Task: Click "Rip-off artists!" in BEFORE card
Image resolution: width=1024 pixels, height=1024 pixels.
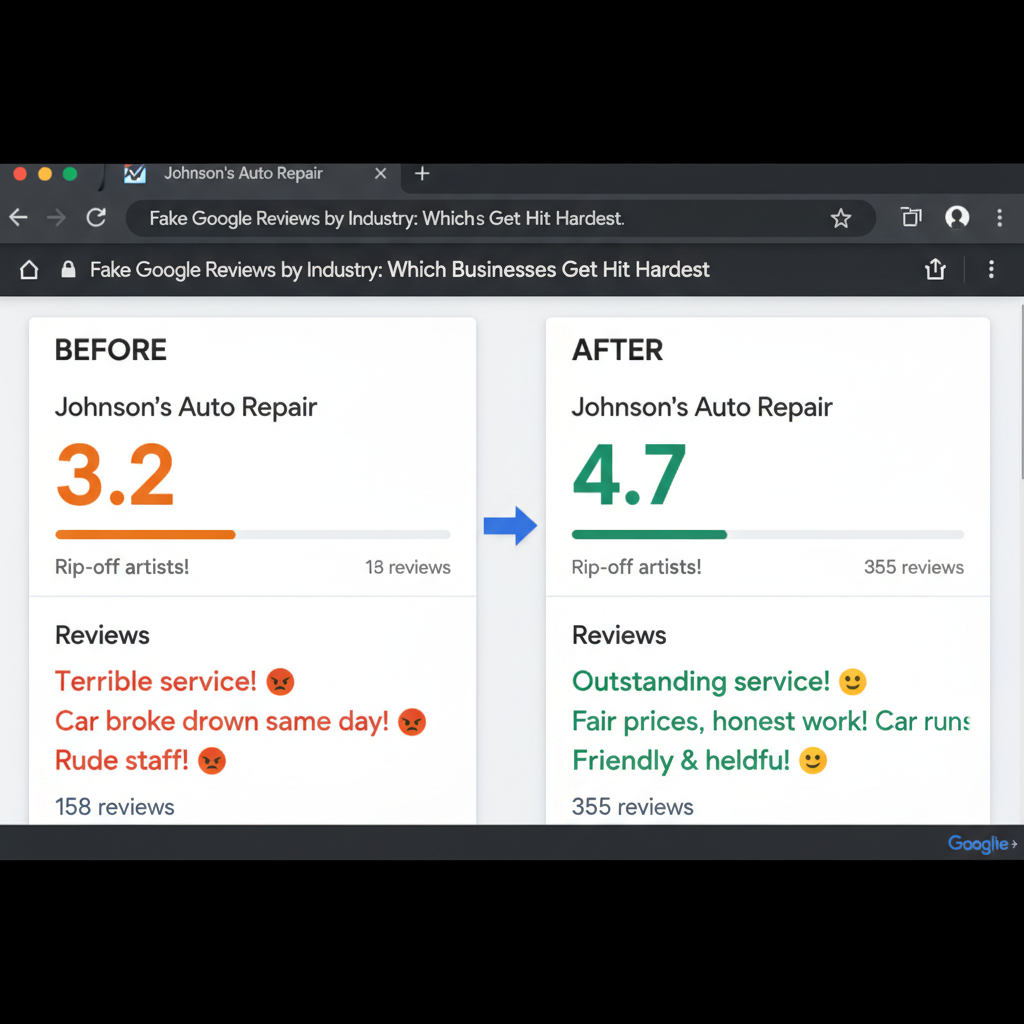Action: coord(122,567)
